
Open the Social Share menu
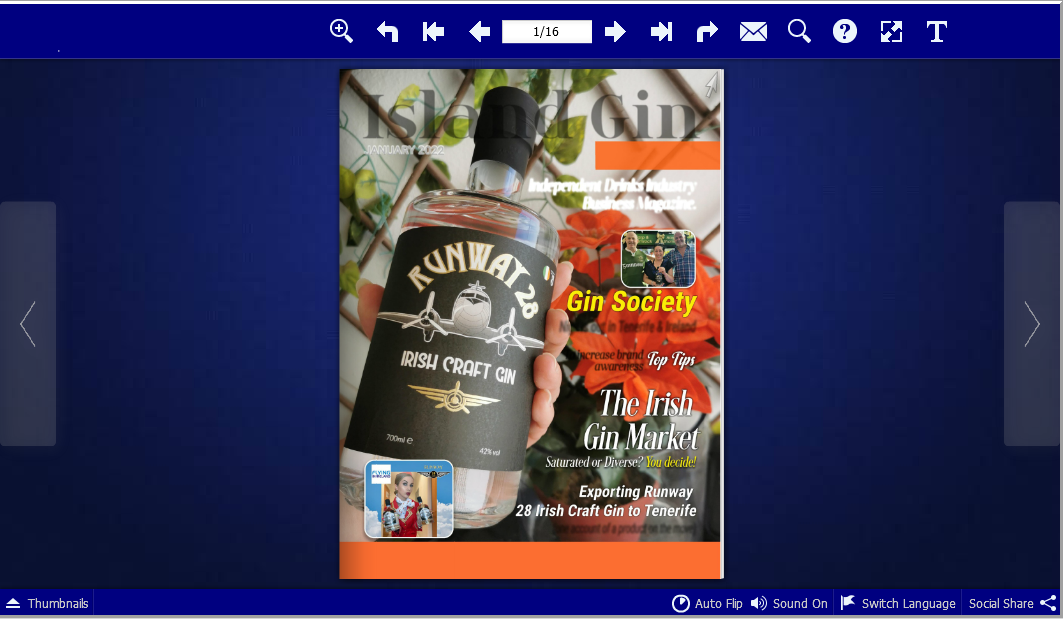click(x=1013, y=603)
